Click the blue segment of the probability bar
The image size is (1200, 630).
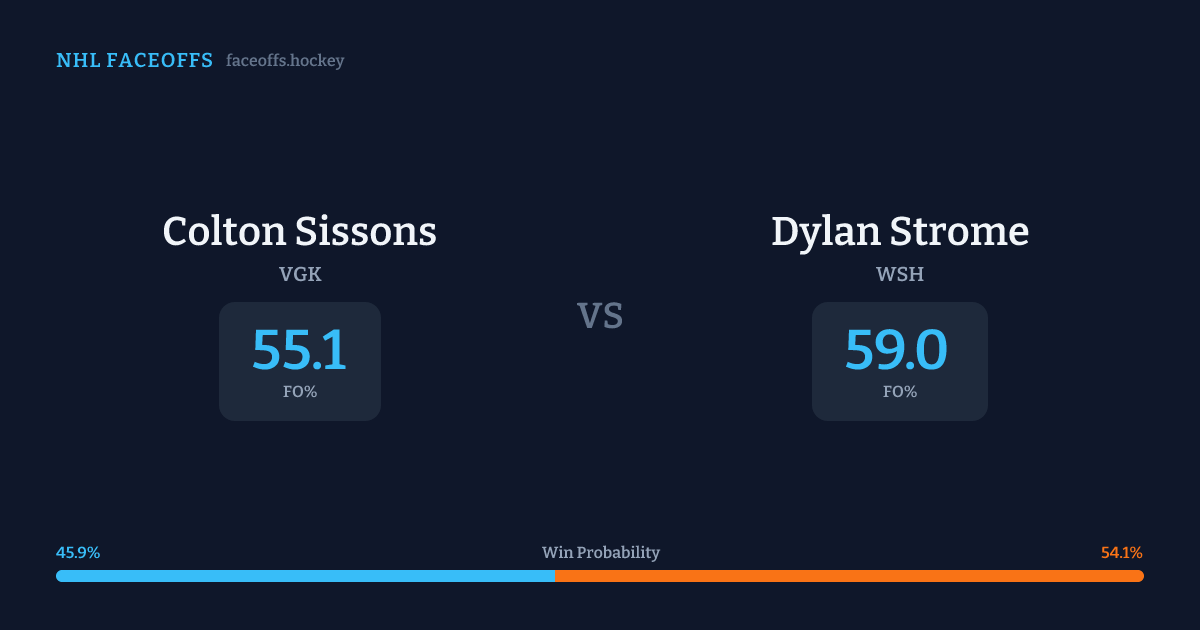(x=305, y=576)
